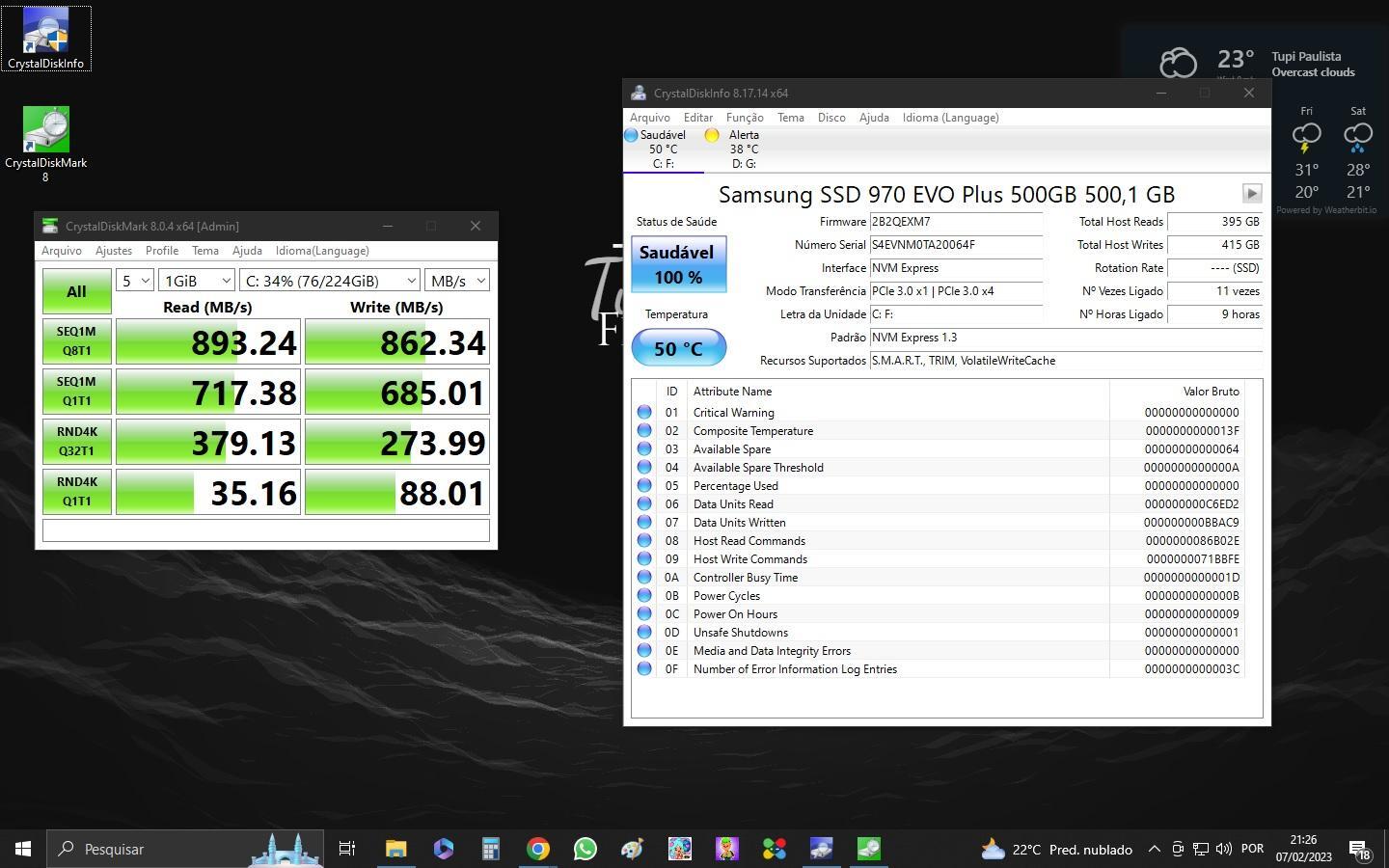
Task: Click the Attribute Name column header
Action: [x=898, y=392]
